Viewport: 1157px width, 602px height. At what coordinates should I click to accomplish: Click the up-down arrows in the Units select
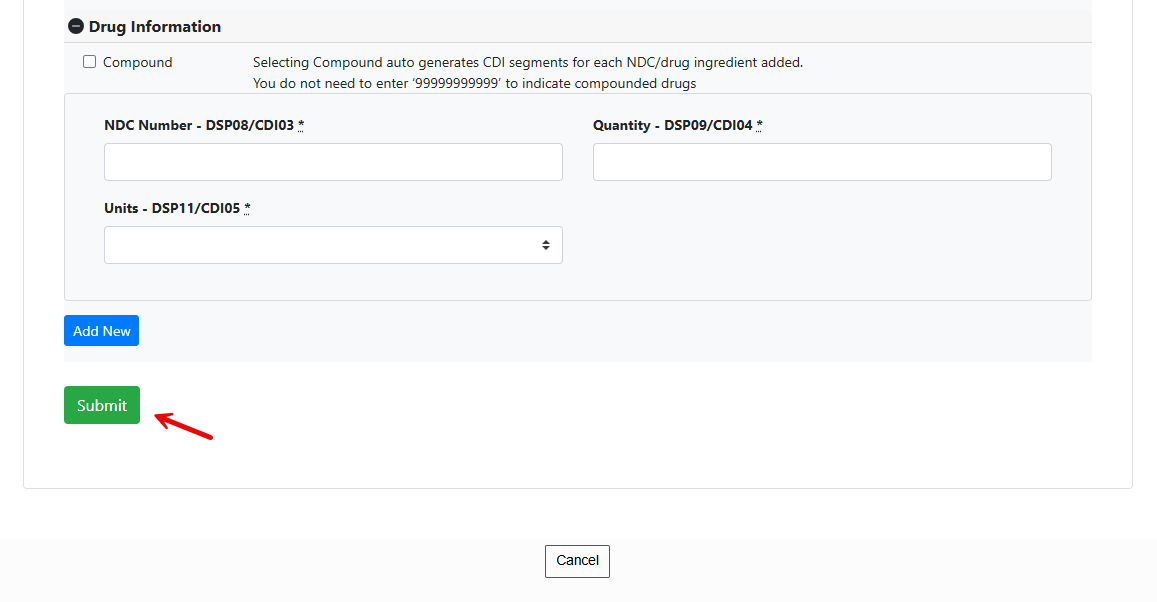(x=546, y=245)
